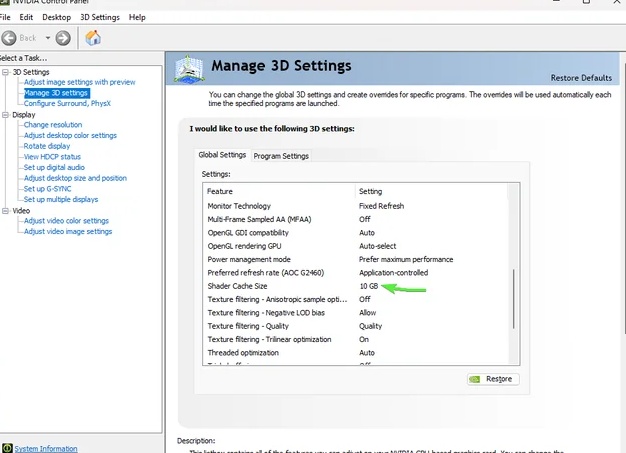Screen dimensions: 626x453
Task: Switch to the Program Settings tab
Action: point(281,156)
